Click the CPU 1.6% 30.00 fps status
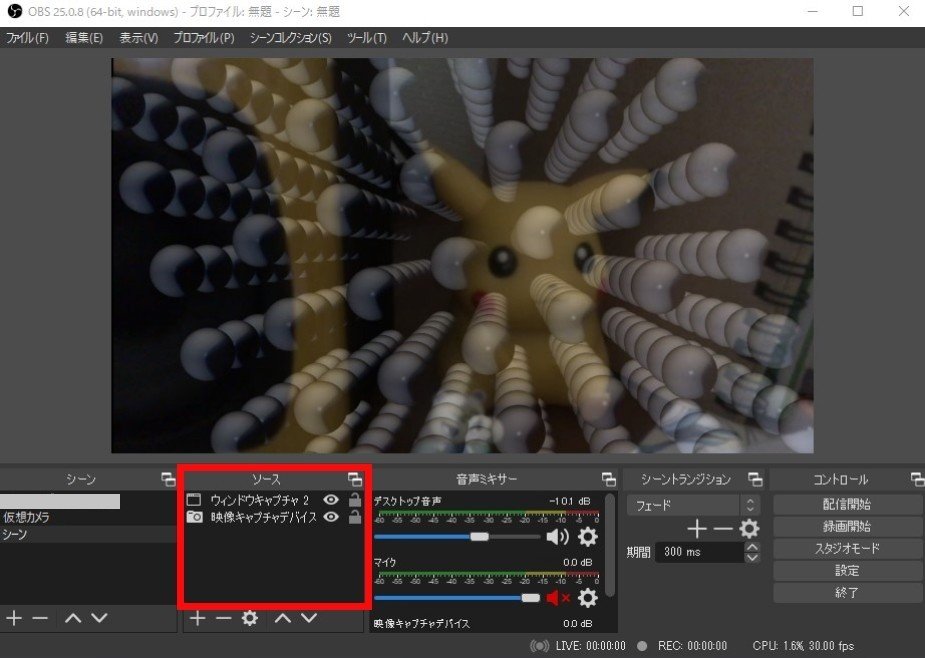 click(x=803, y=646)
